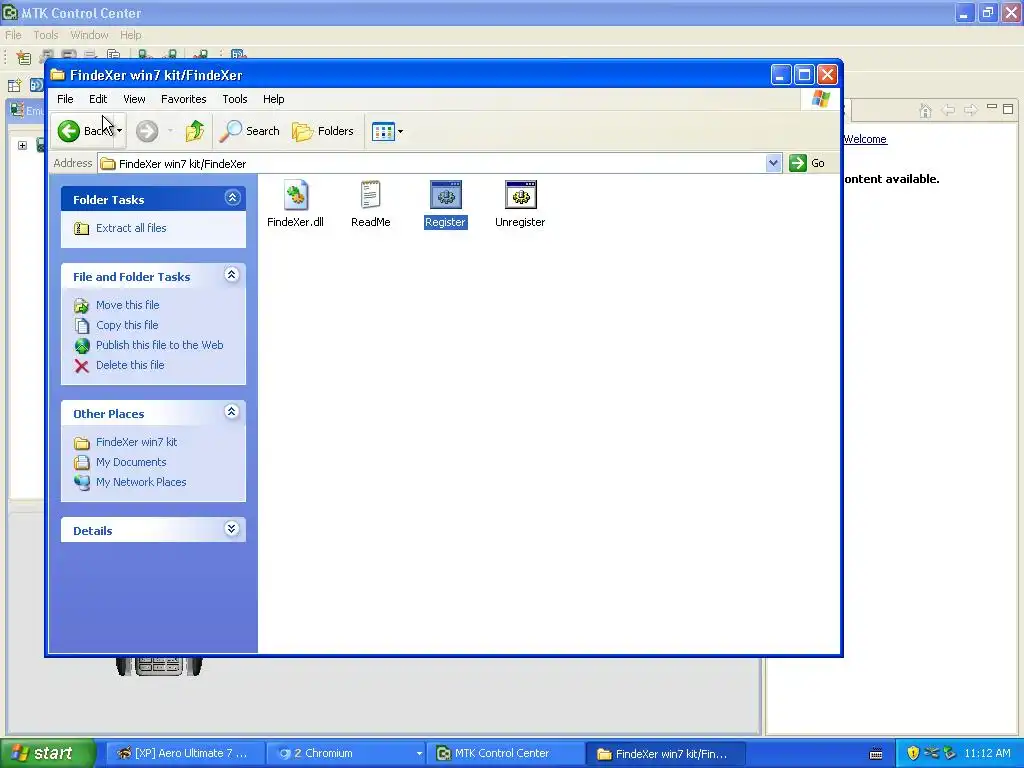
Task: Select the Register script icon
Action: pyautogui.click(x=445, y=195)
